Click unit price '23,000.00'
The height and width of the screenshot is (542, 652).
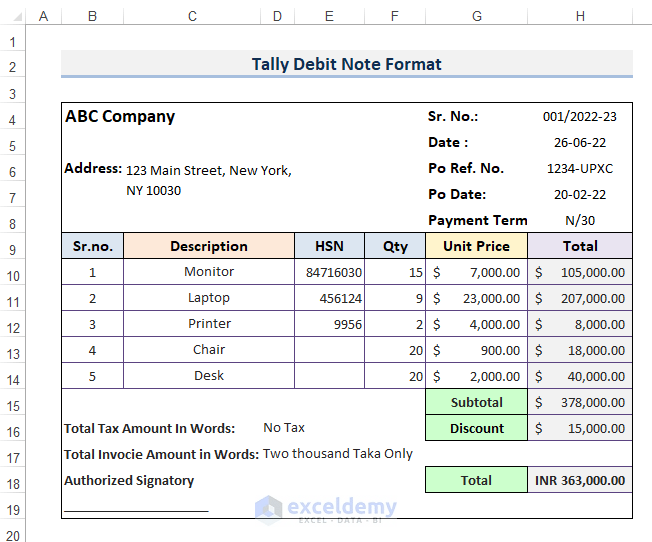[x=491, y=298]
